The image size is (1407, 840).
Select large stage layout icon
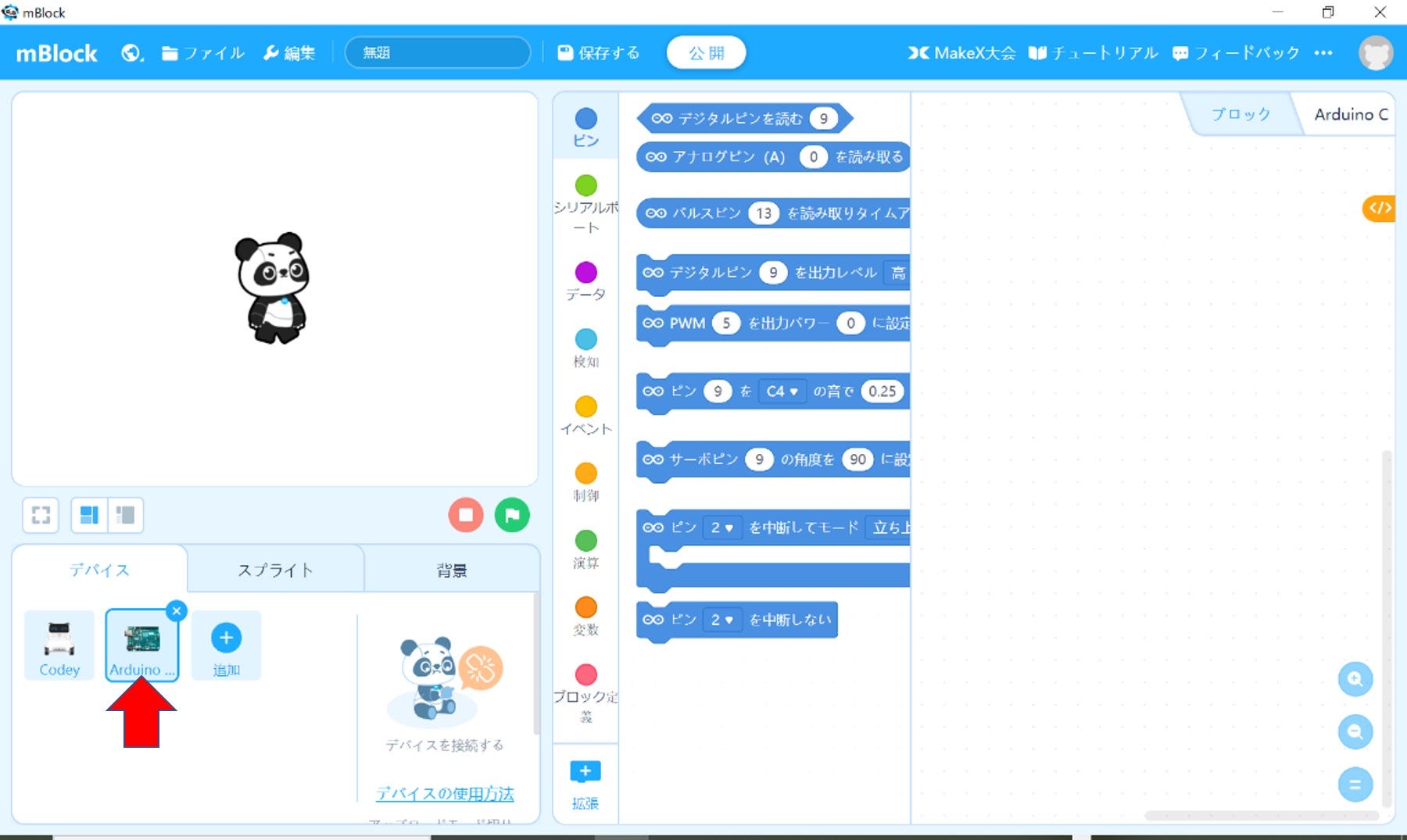pos(89,515)
